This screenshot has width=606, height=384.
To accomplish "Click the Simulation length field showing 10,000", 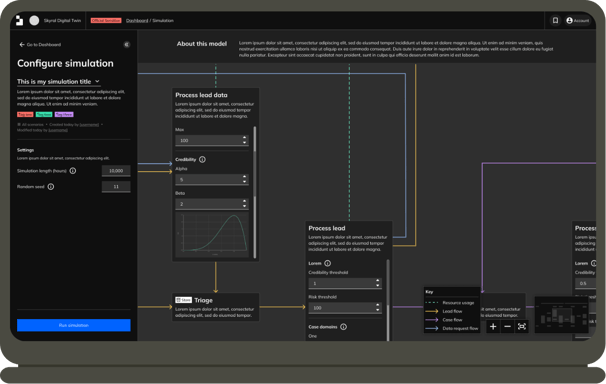I will [x=116, y=171].
